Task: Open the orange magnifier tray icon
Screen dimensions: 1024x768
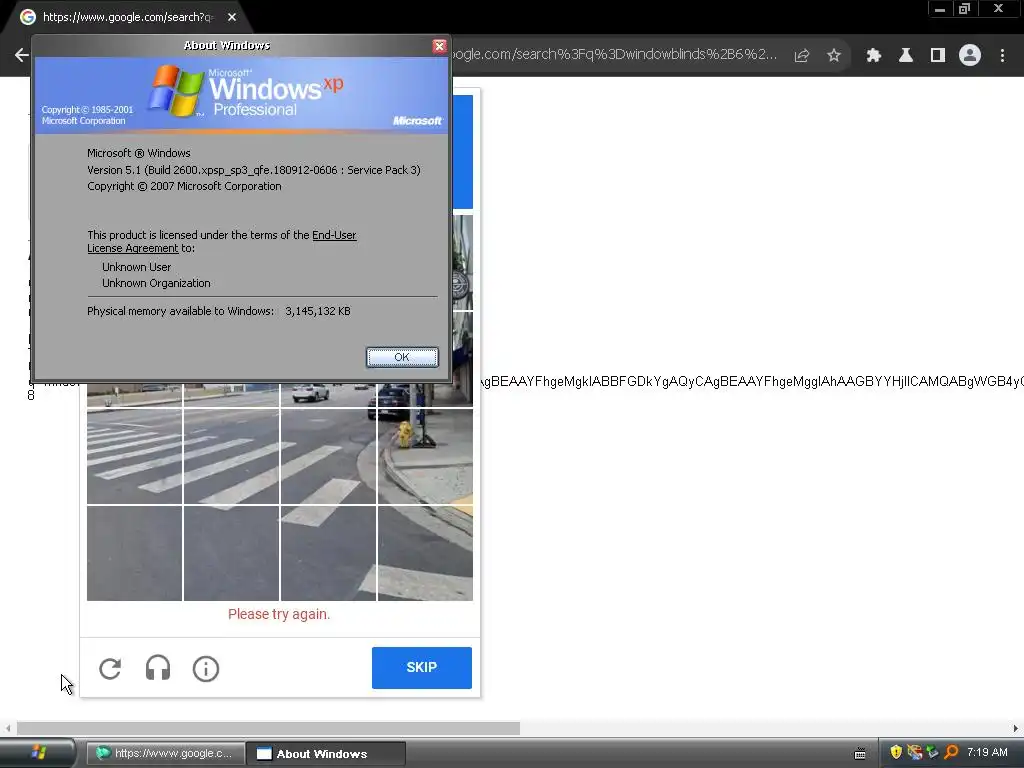Action: point(951,752)
